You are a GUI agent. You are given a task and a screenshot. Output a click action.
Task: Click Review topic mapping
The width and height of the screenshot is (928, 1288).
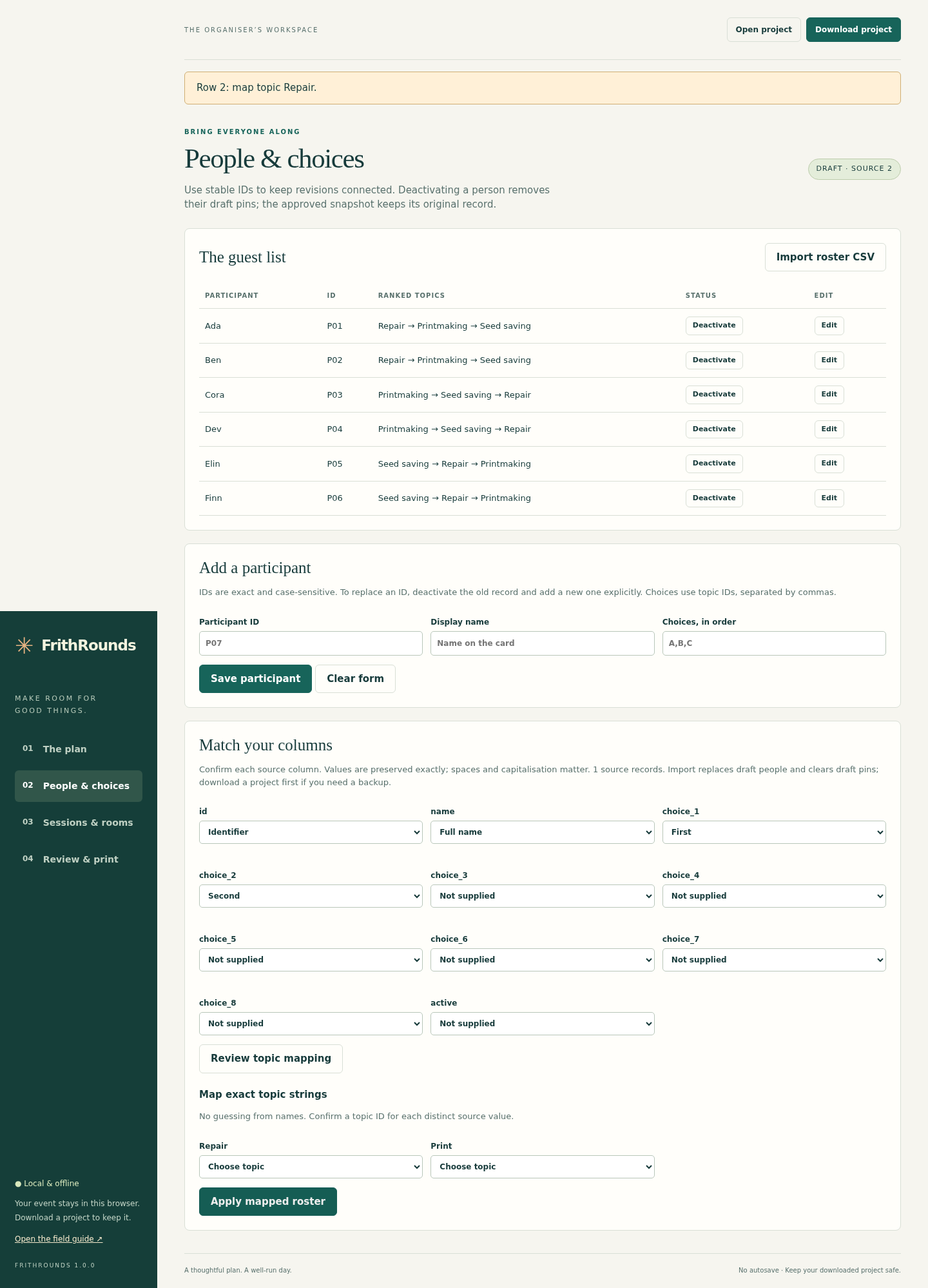click(x=271, y=1059)
